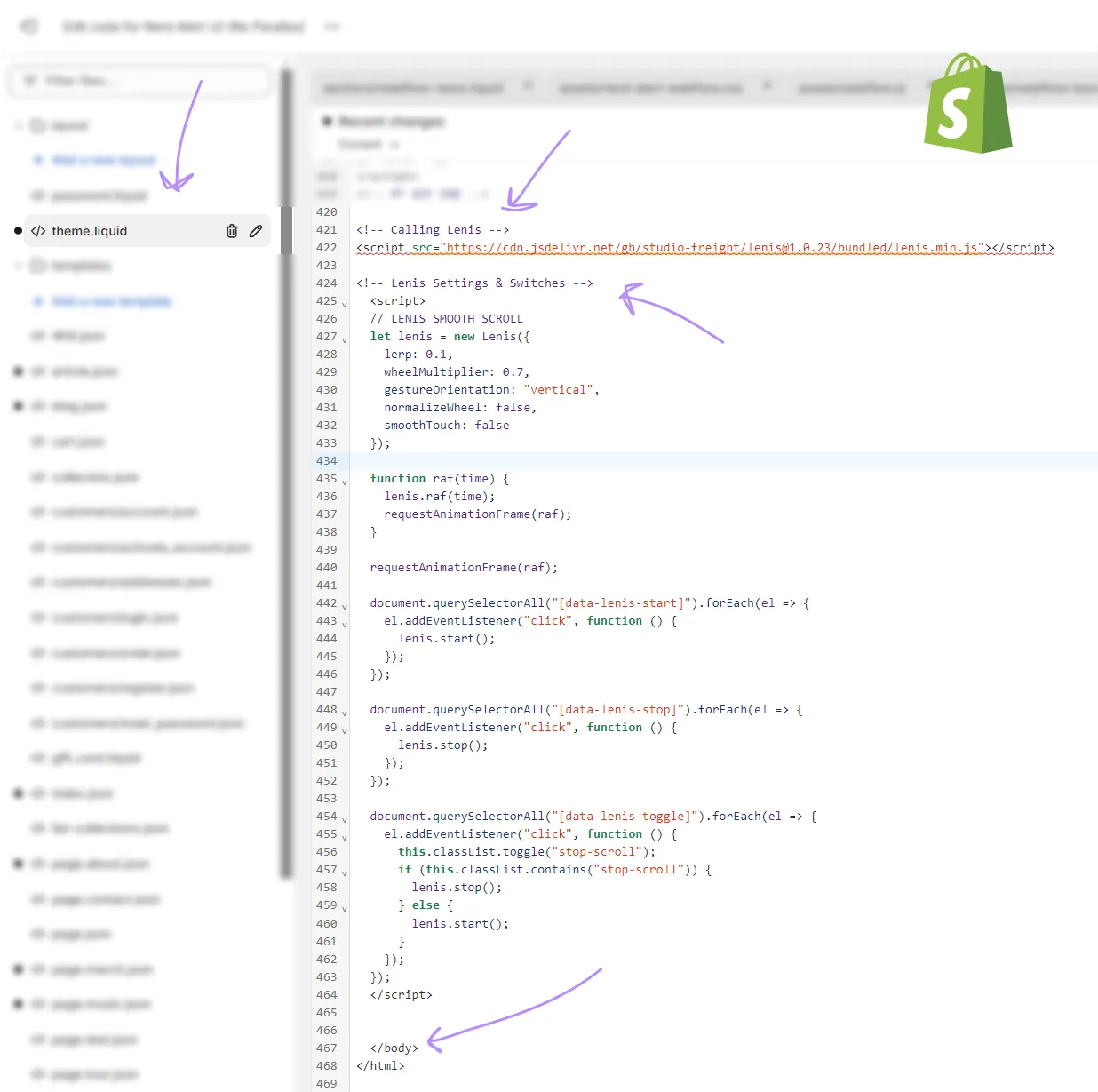Click line number 420 in the gutter
The width and height of the screenshot is (1098, 1092).
(x=327, y=212)
